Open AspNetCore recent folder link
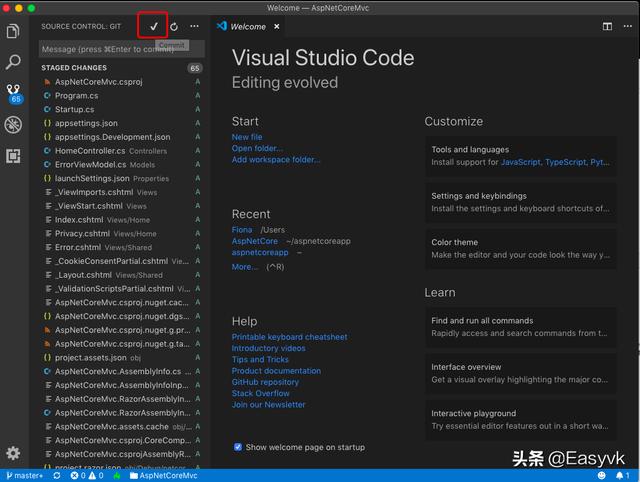 tap(255, 241)
